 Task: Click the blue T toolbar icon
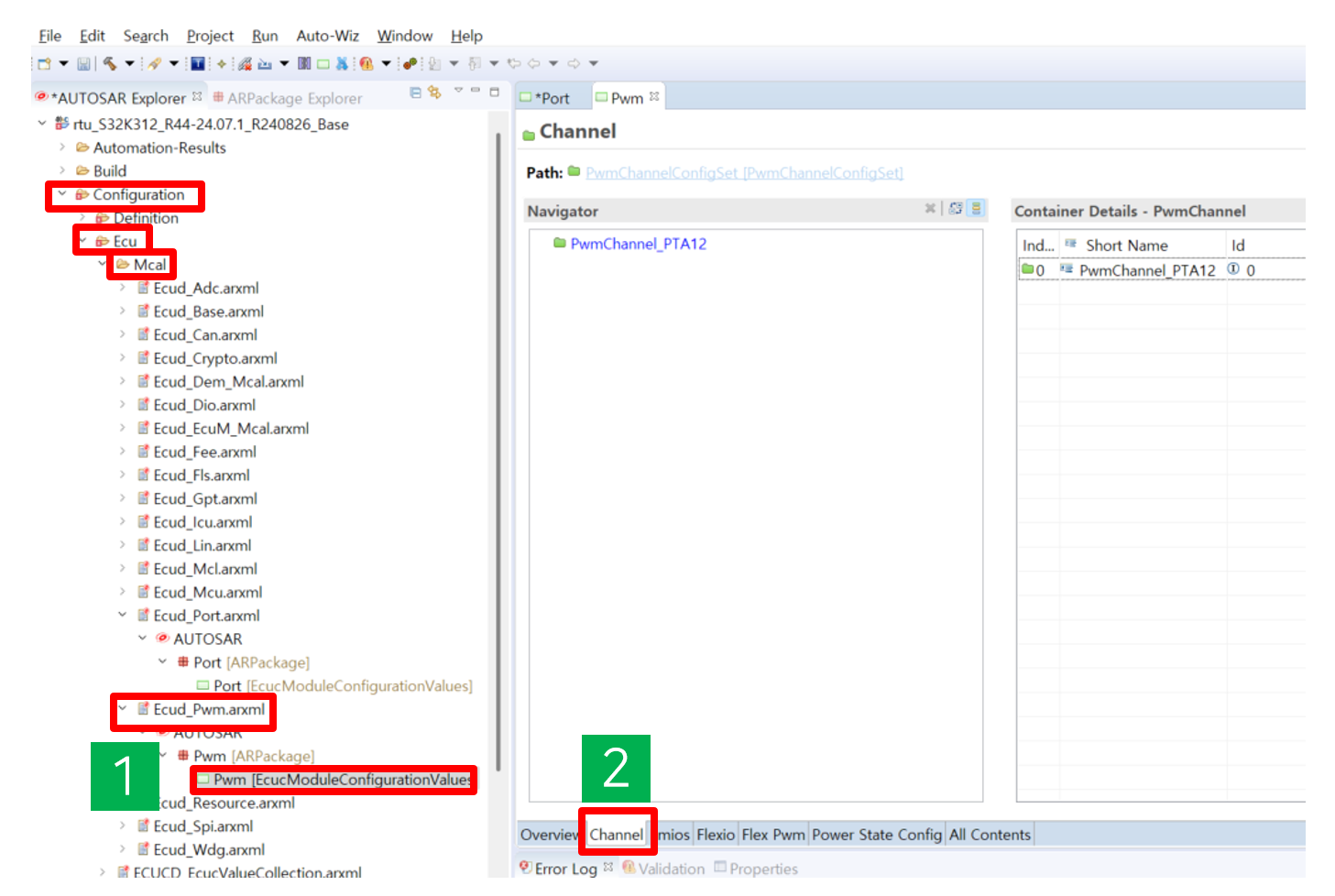click(197, 64)
